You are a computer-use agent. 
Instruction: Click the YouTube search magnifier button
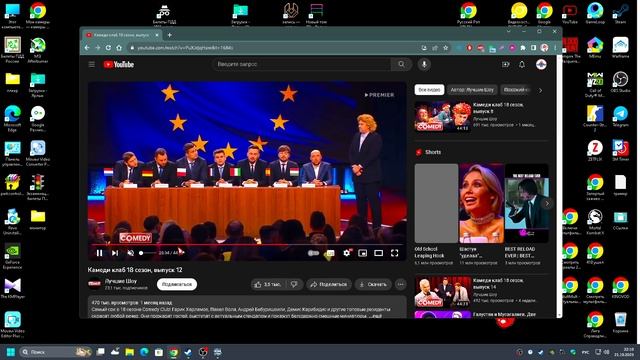pyautogui.click(x=401, y=64)
